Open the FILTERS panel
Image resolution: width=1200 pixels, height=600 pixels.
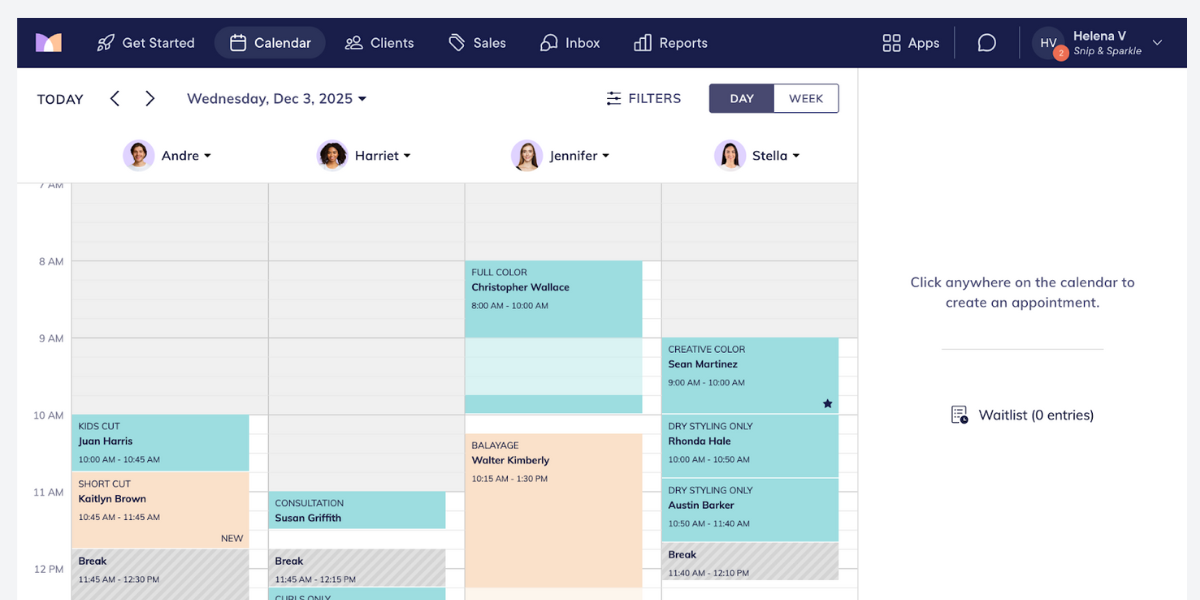click(643, 98)
